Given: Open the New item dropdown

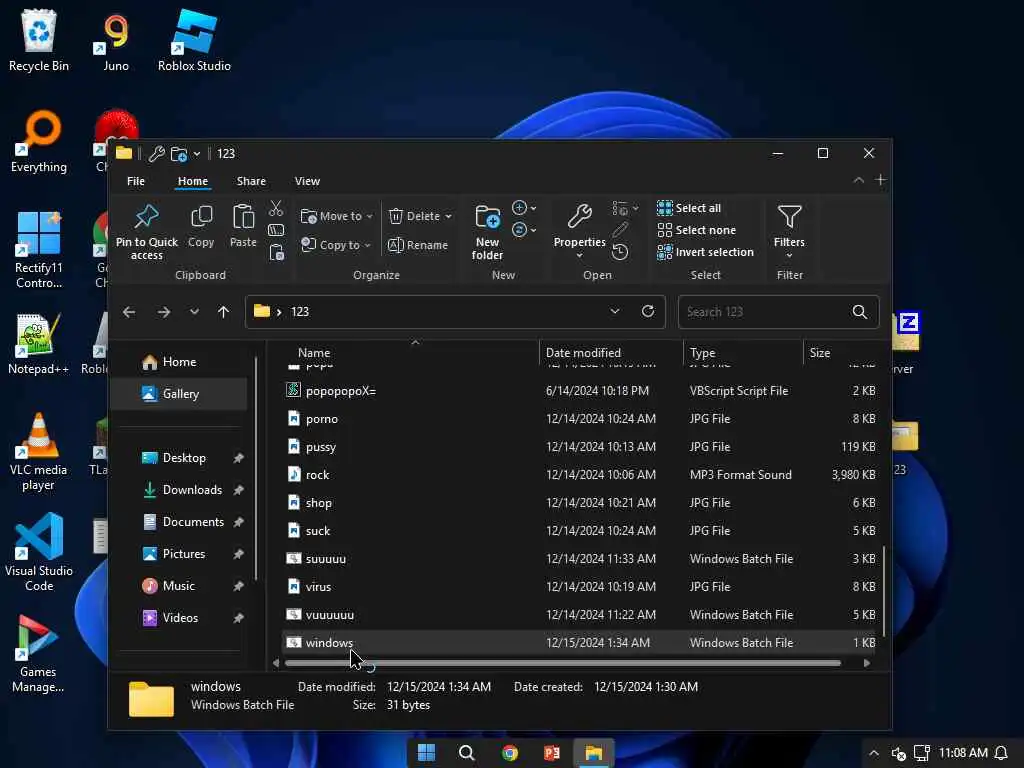Looking at the screenshot, I should (524, 208).
